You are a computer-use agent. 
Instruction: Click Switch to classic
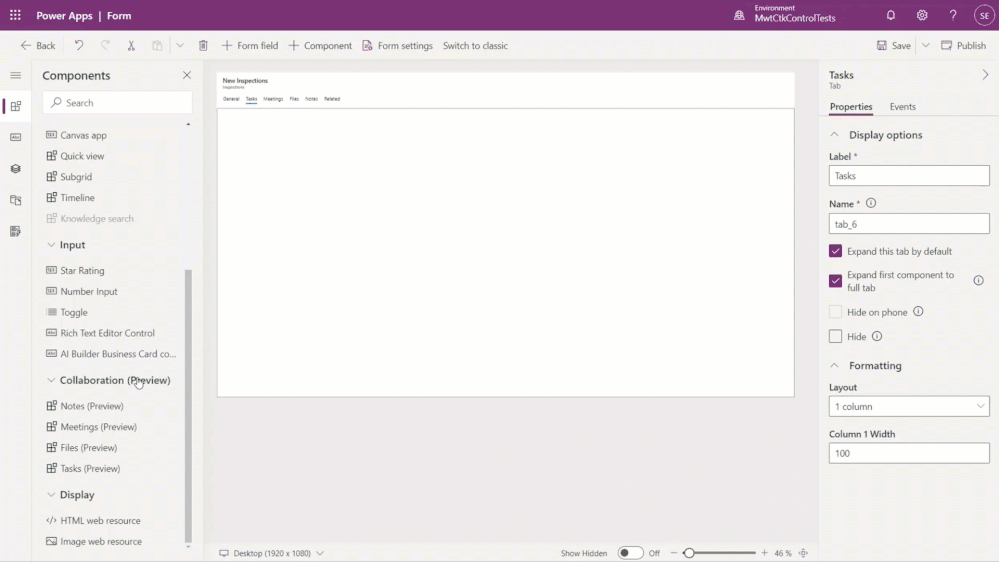(475, 45)
